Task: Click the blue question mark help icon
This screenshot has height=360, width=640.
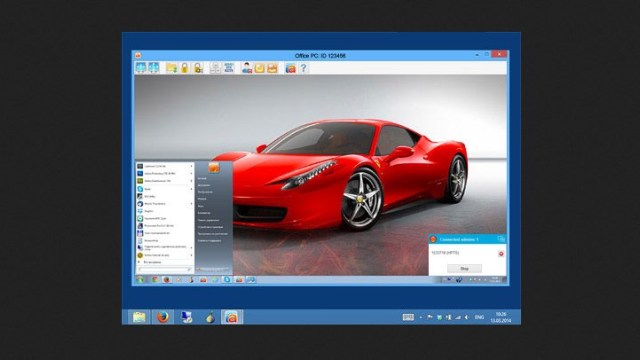Action: coord(304,68)
